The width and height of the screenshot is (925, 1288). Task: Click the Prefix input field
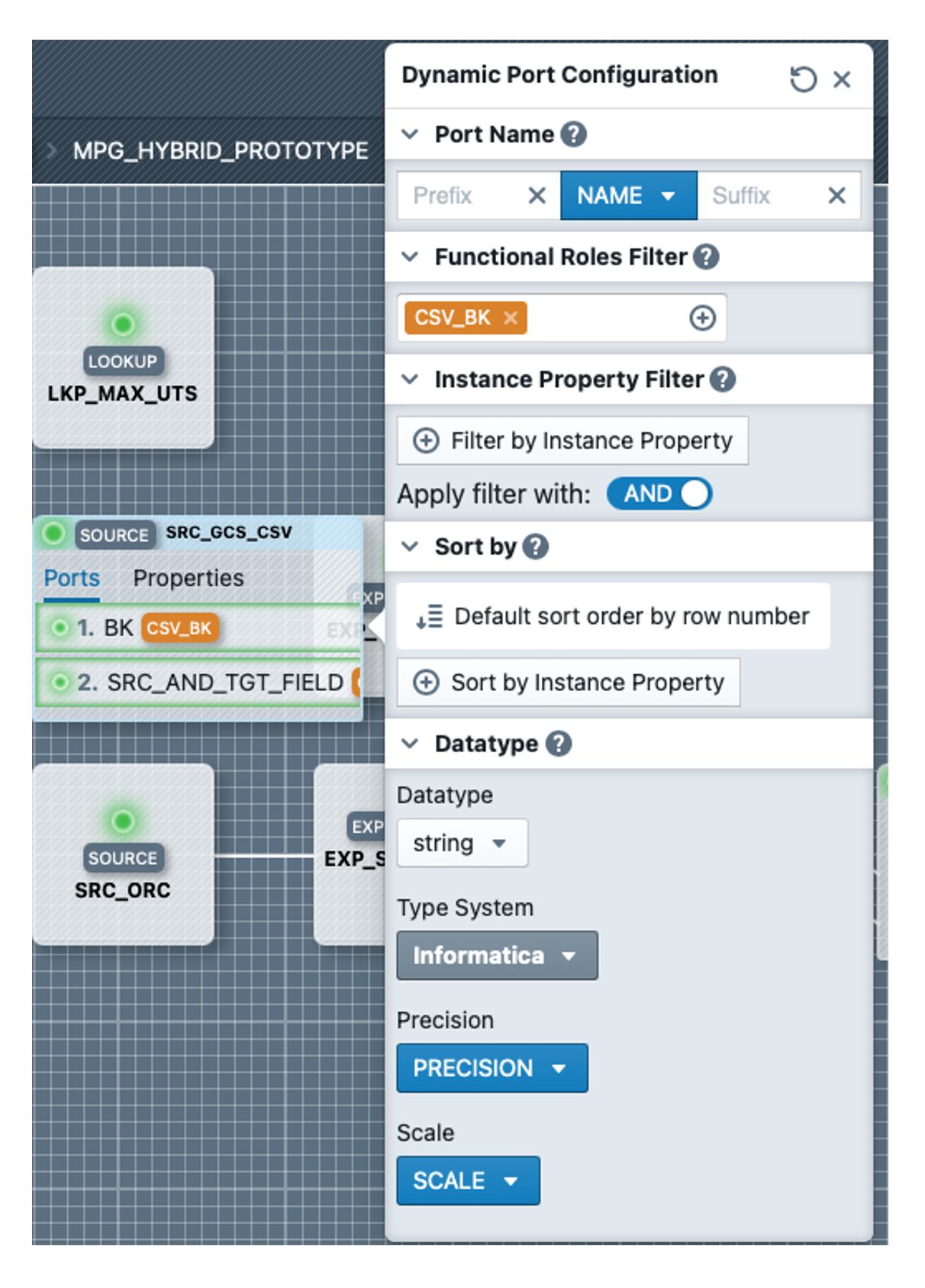[462, 196]
